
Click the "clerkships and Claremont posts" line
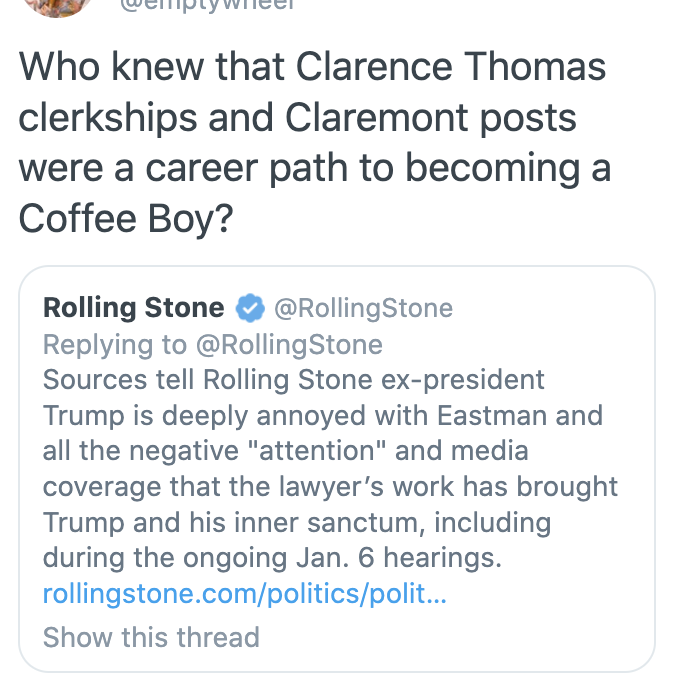tap(298, 118)
